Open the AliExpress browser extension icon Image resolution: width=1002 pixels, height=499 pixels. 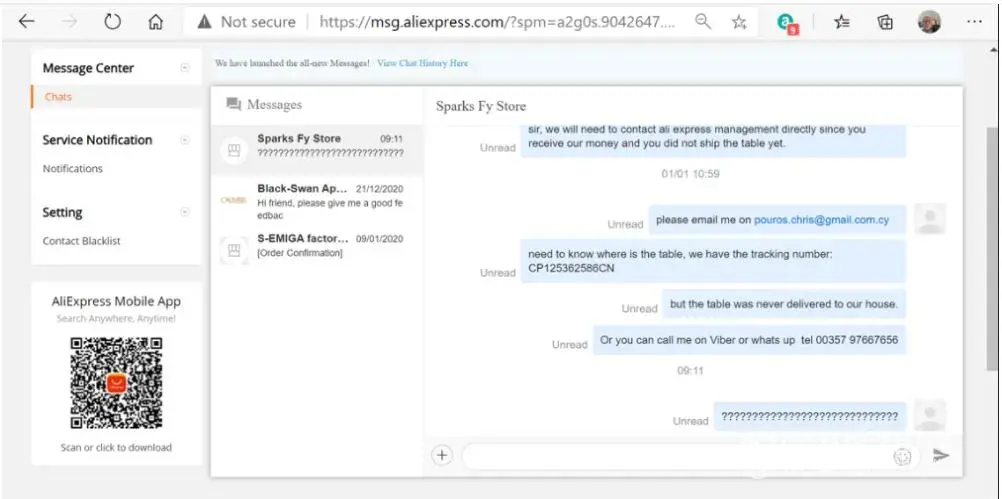tap(788, 24)
